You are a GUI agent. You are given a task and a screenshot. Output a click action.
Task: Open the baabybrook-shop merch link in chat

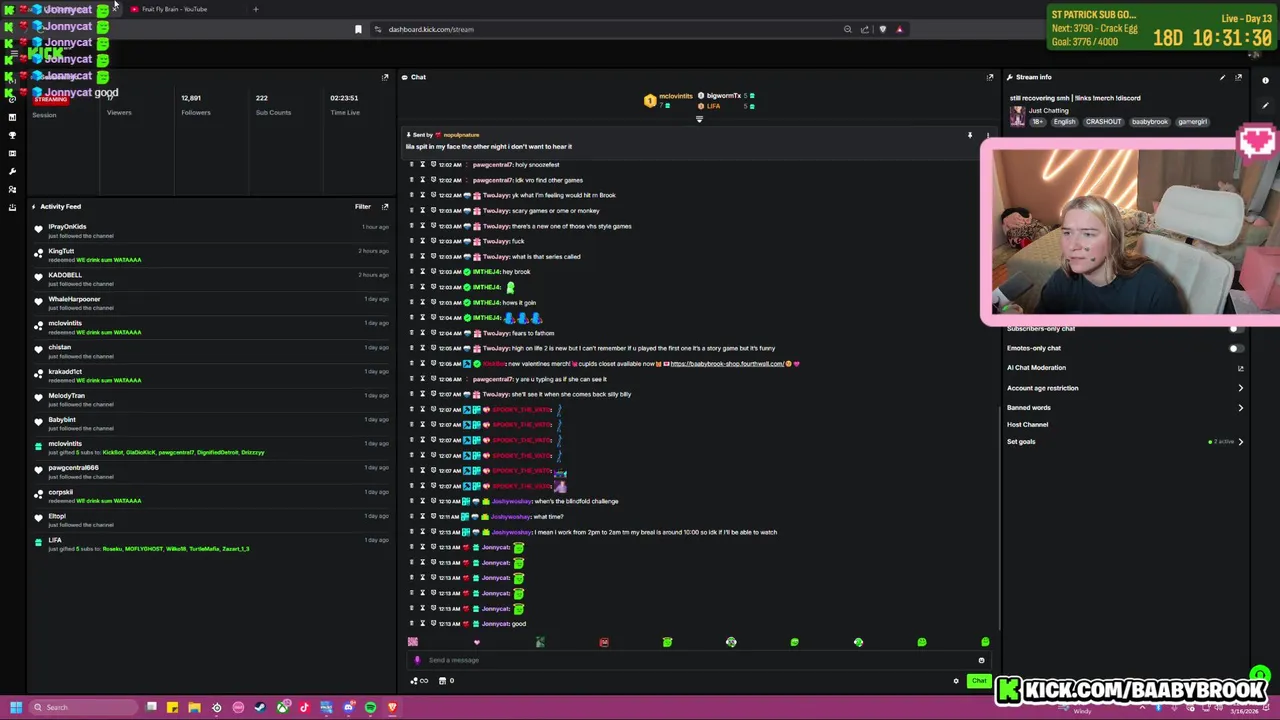[727, 363]
